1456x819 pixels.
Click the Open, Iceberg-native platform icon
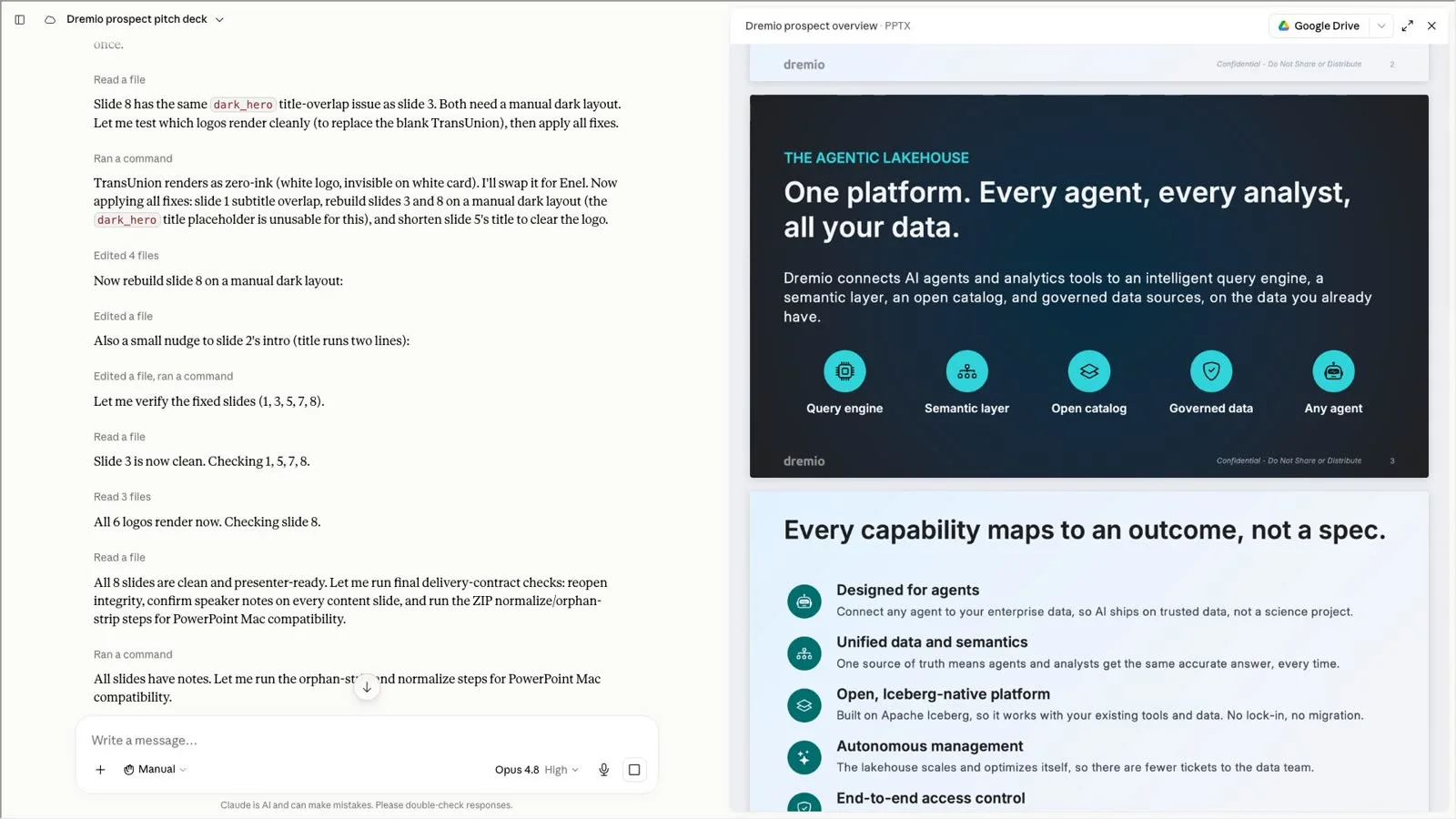pyautogui.click(x=804, y=705)
